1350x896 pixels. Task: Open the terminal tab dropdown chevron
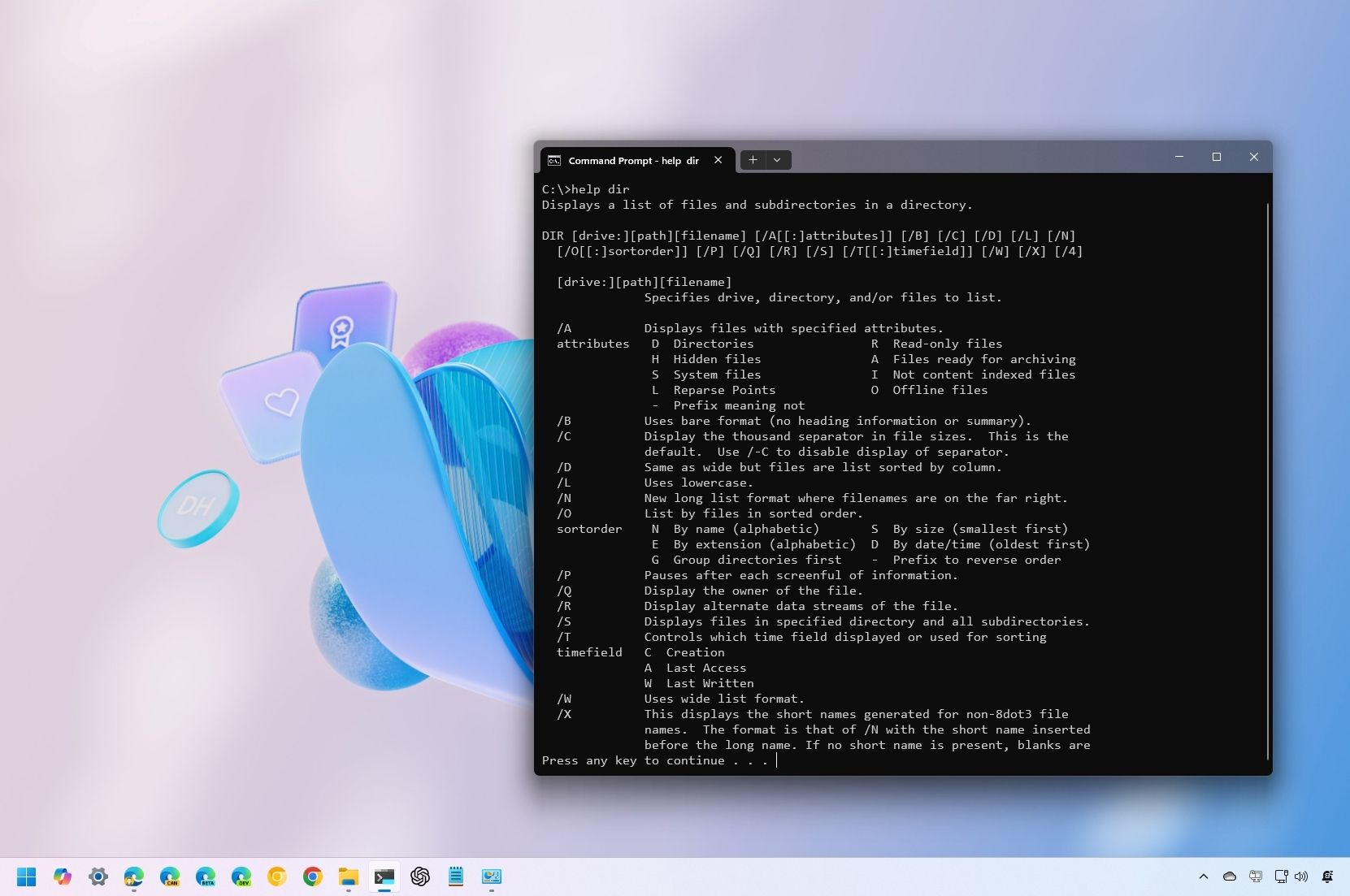[x=778, y=160]
